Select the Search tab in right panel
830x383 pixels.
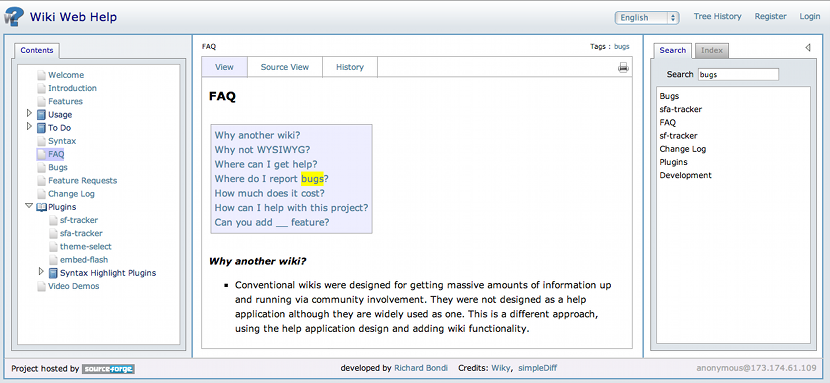pyautogui.click(x=673, y=50)
